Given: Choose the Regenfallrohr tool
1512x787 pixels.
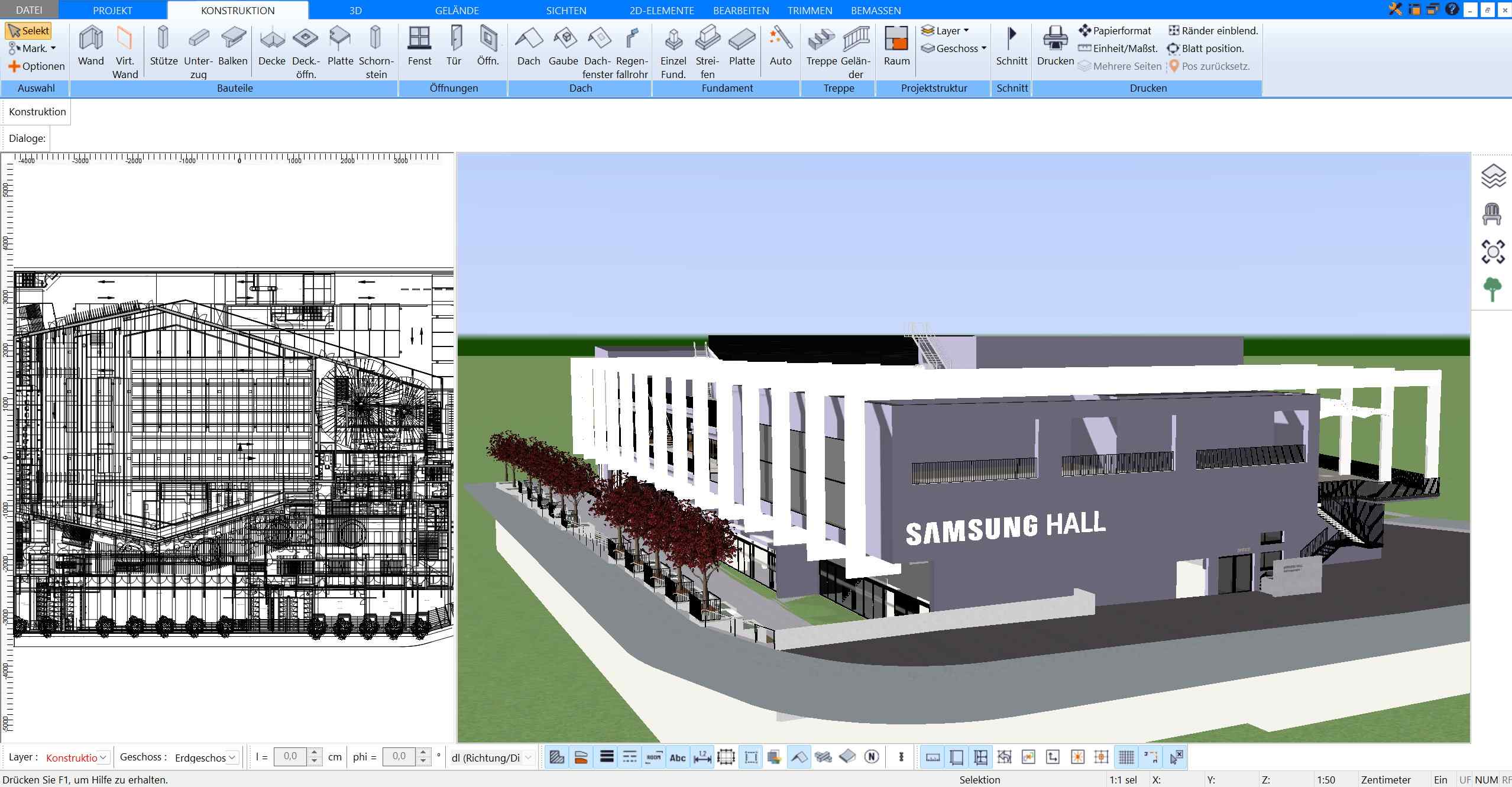Looking at the screenshot, I should tap(632, 53).
